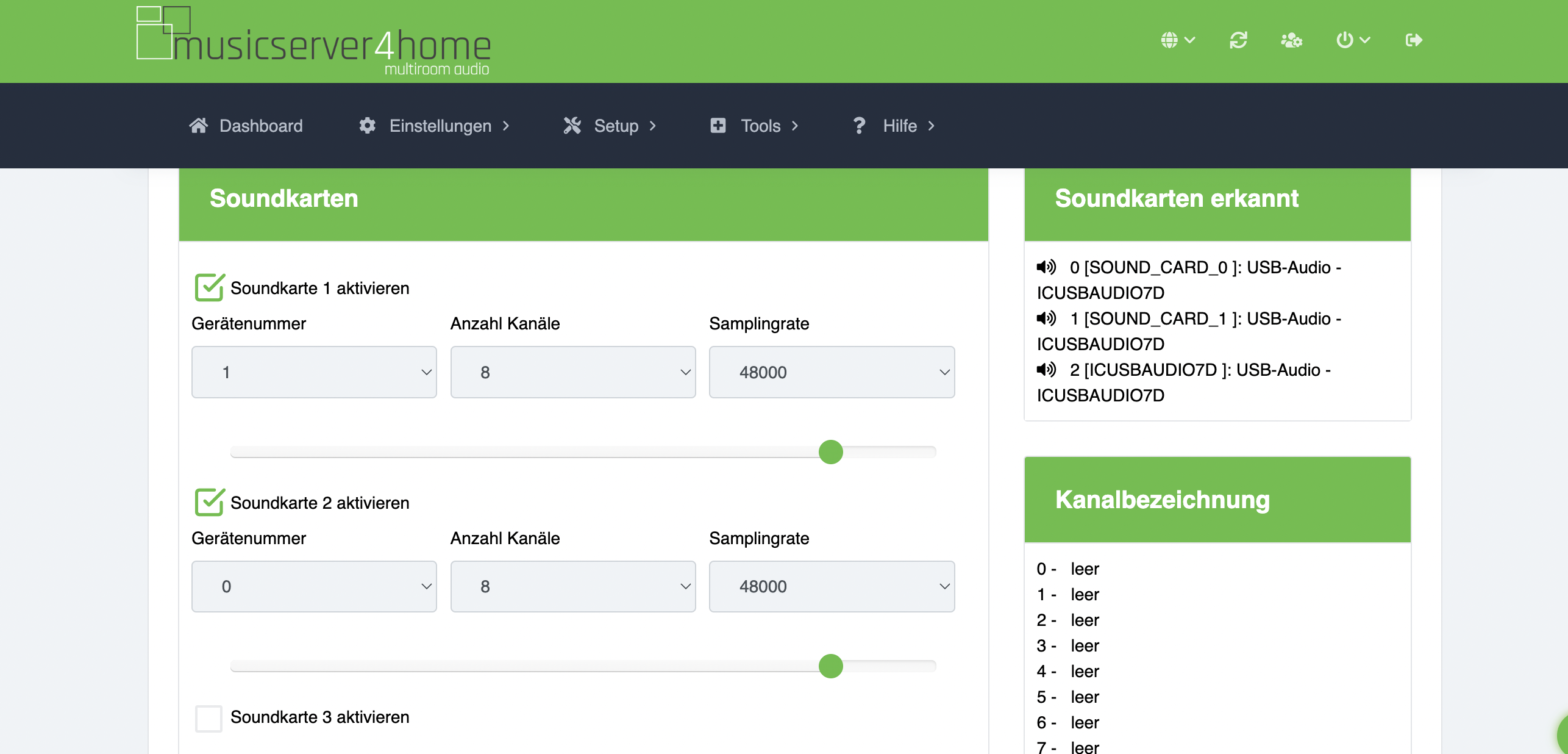Open Soundkarte 1 Gerätenummer dropdown

(314, 372)
